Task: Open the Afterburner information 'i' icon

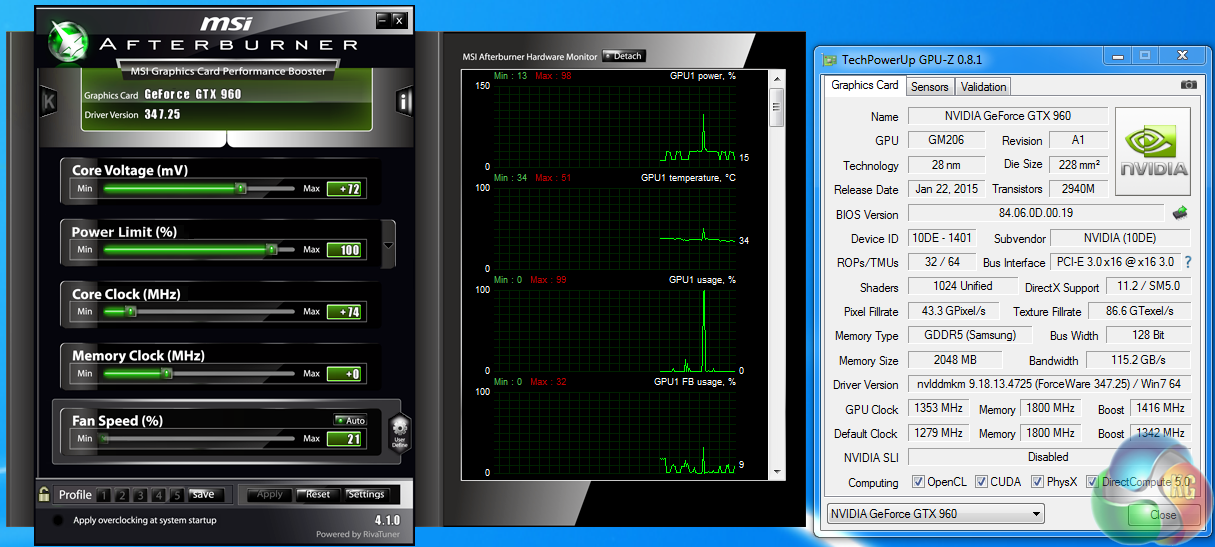Action: pos(405,101)
